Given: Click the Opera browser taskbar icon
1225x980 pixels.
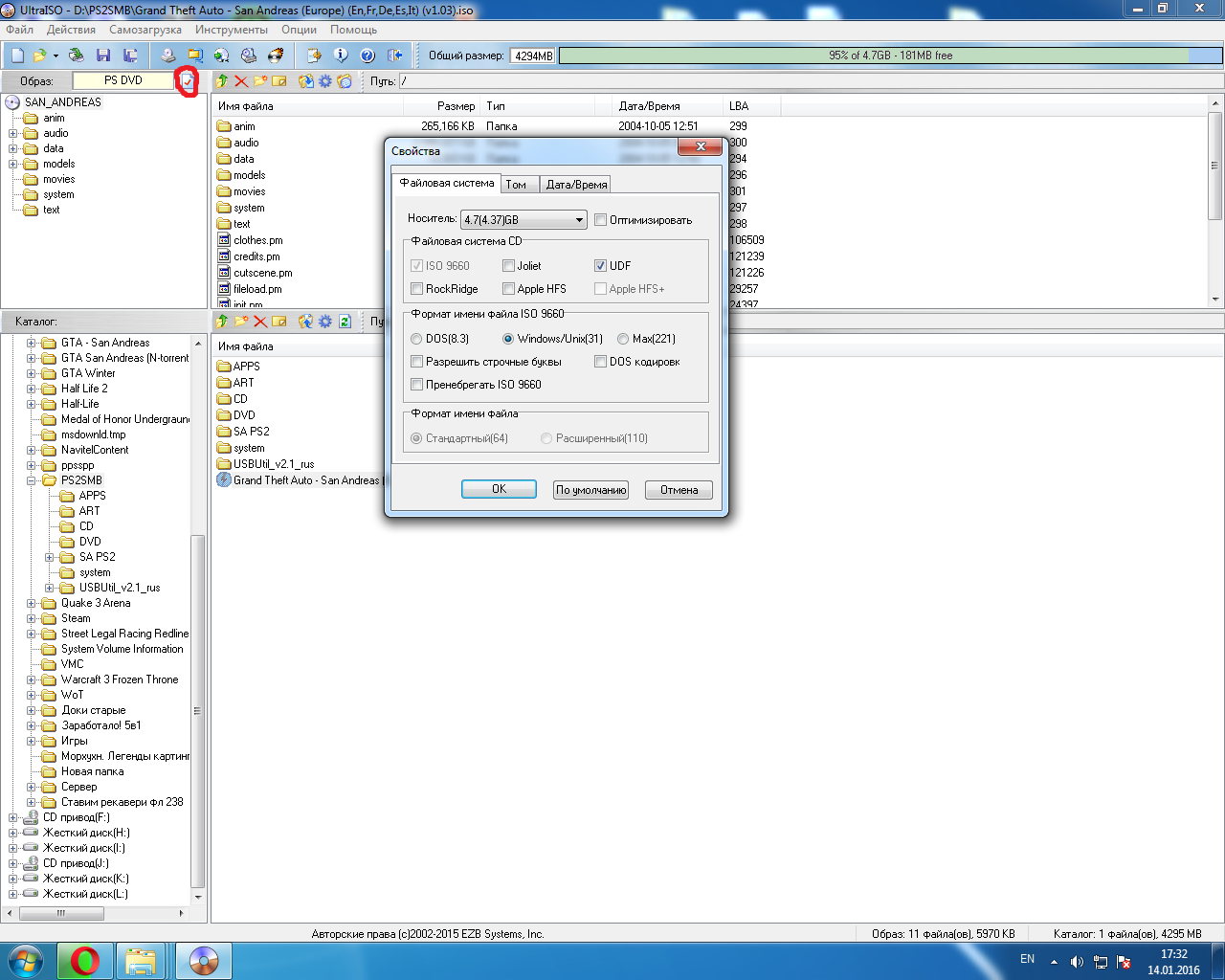Looking at the screenshot, I should point(84,961).
